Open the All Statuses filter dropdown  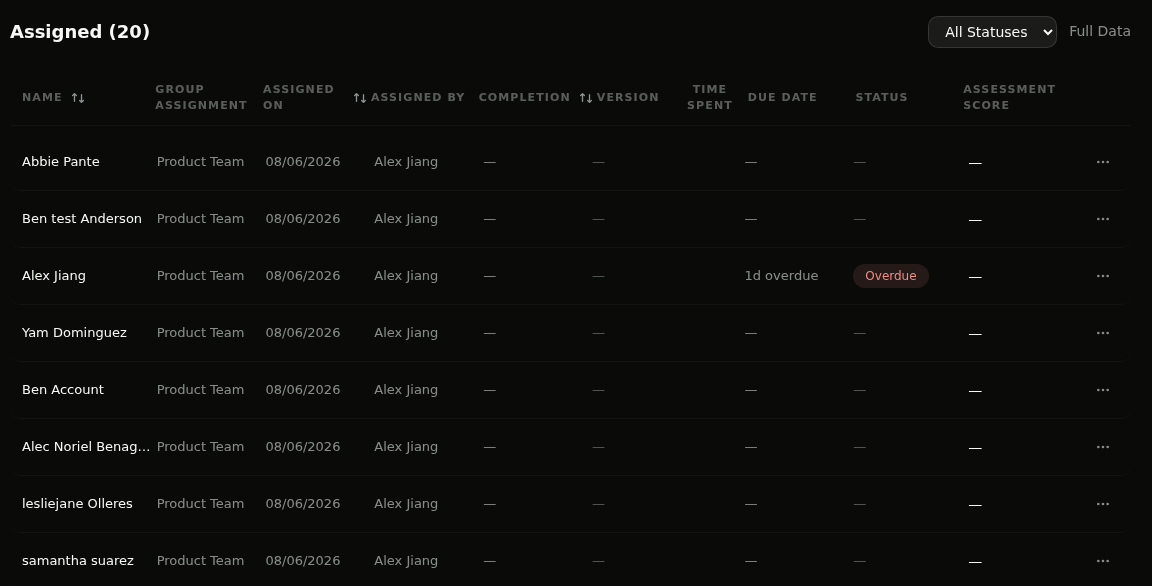pyautogui.click(x=992, y=32)
